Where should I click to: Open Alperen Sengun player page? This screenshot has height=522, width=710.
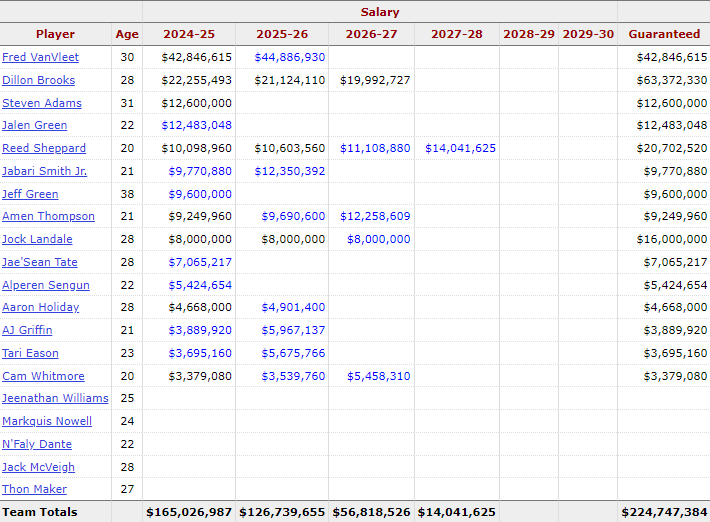pyautogui.click(x=46, y=285)
